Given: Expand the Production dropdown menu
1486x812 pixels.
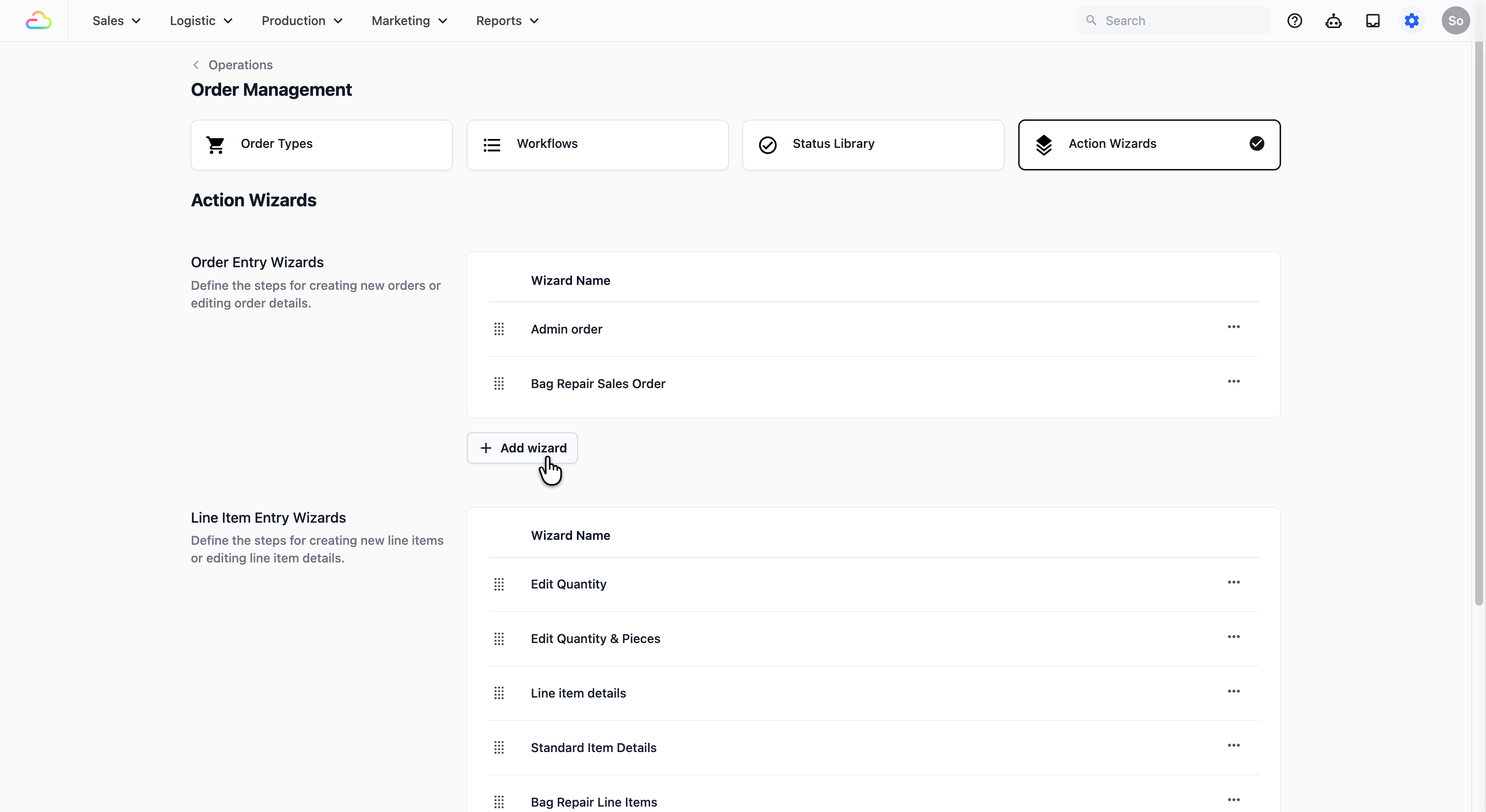Looking at the screenshot, I should coord(302,21).
